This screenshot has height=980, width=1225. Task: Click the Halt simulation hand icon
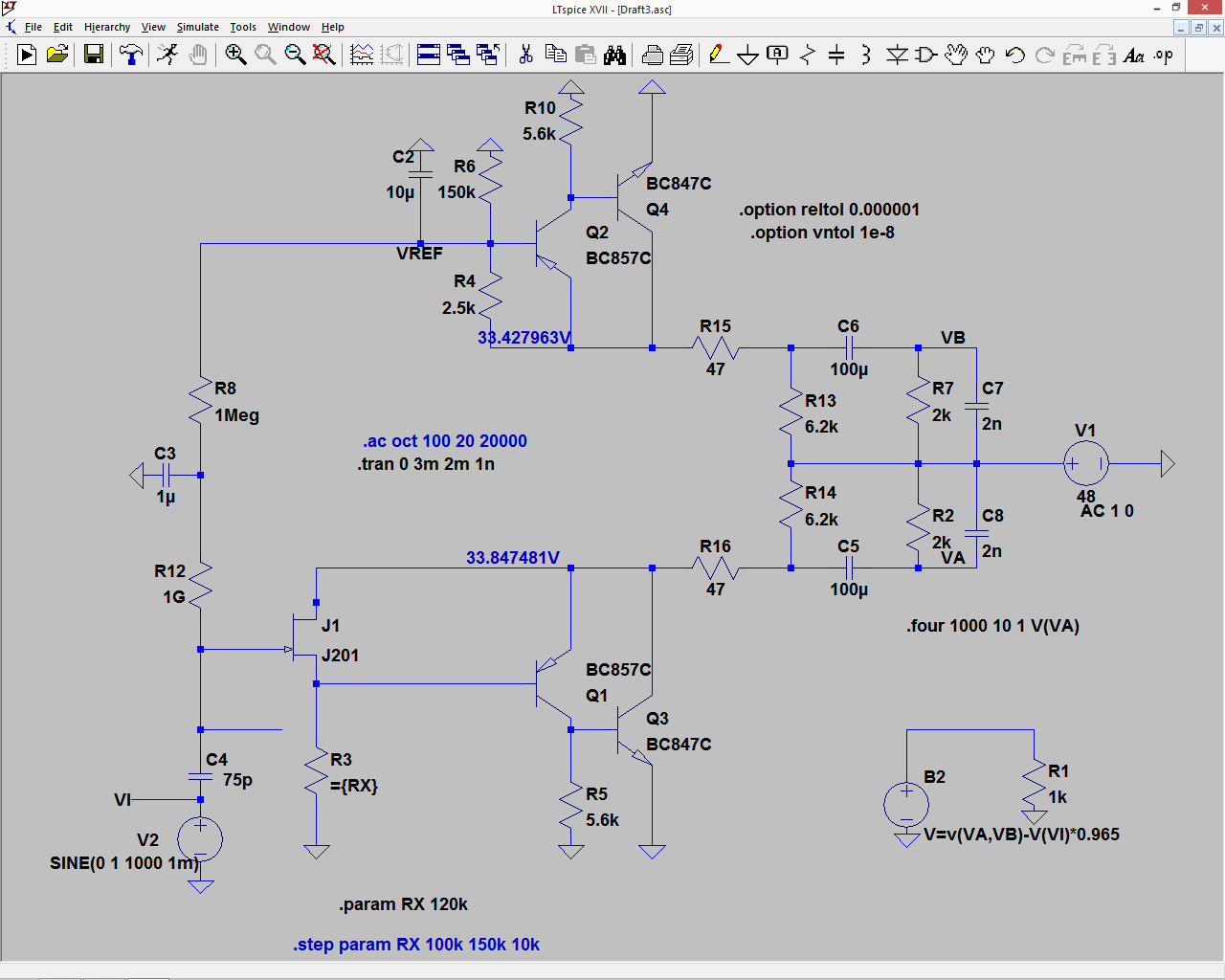click(198, 55)
